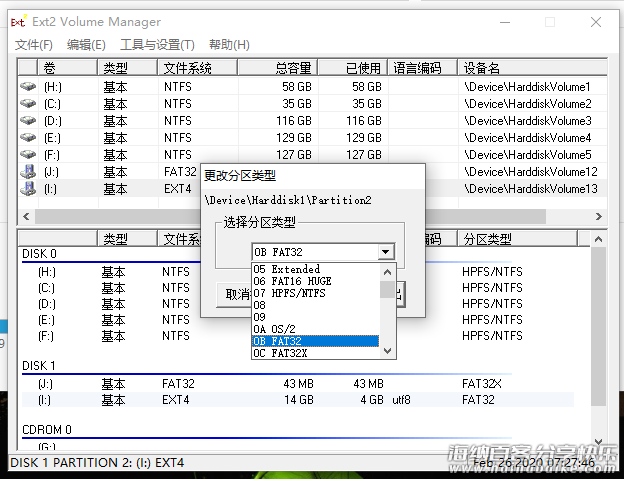Click the 43 MB capacity of J: row
This screenshot has width=624, height=479.
tap(298, 384)
